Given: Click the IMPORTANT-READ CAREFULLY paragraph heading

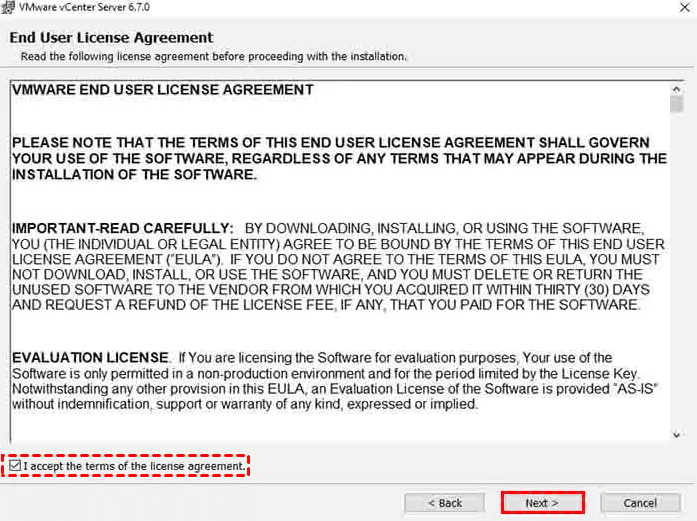Looking at the screenshot, I should [x=123, y=228].
